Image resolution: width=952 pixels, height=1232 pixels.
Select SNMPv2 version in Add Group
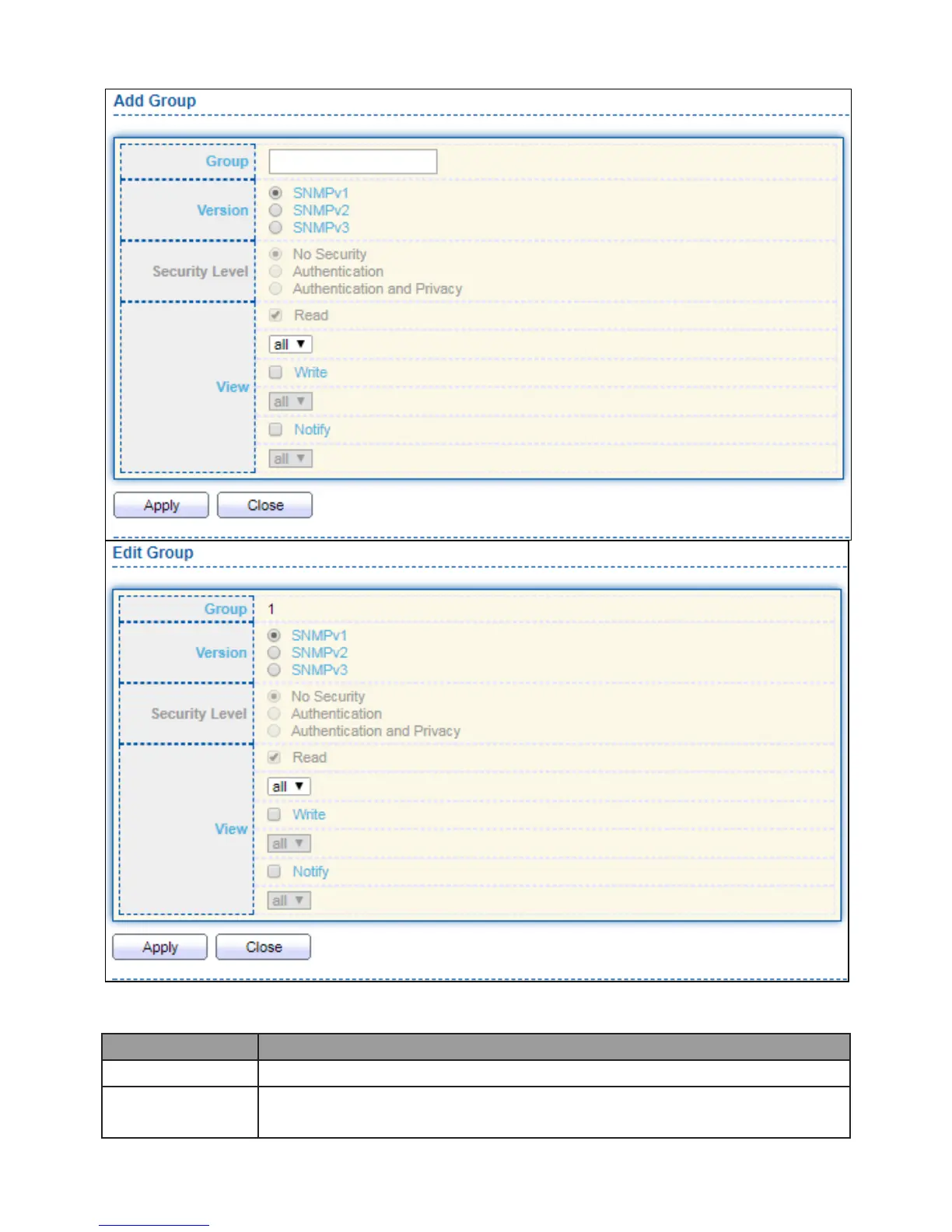[x=275, y=210]
